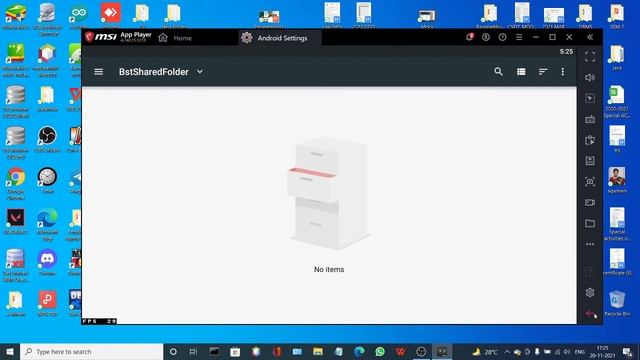Open Task View on the taskbar
640x360 pixels.
coord(193,351)
